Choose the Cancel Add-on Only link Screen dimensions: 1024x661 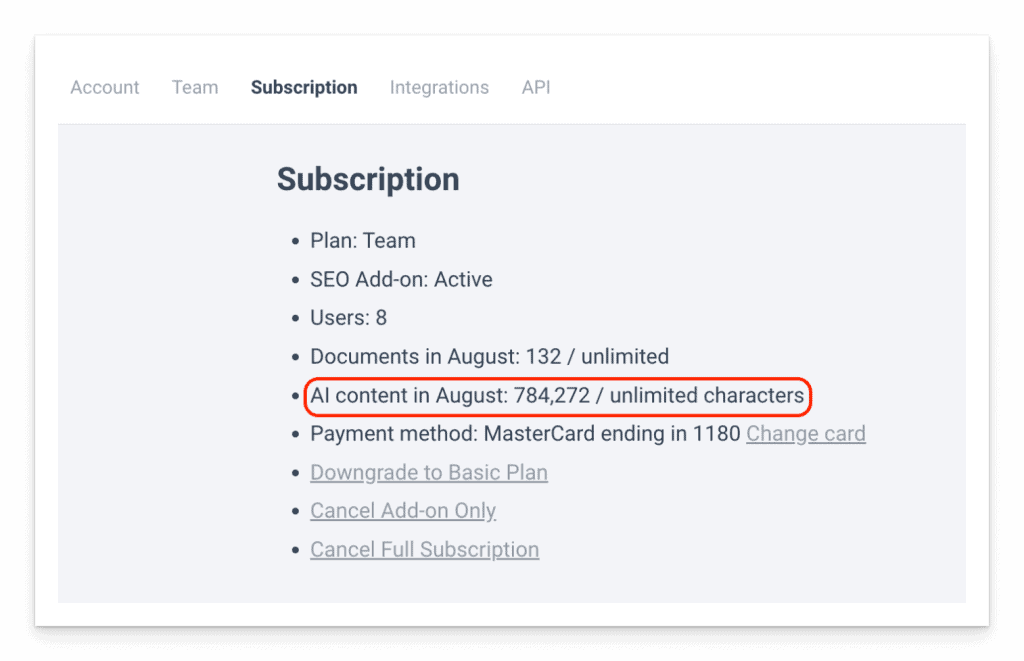[403, 511]
